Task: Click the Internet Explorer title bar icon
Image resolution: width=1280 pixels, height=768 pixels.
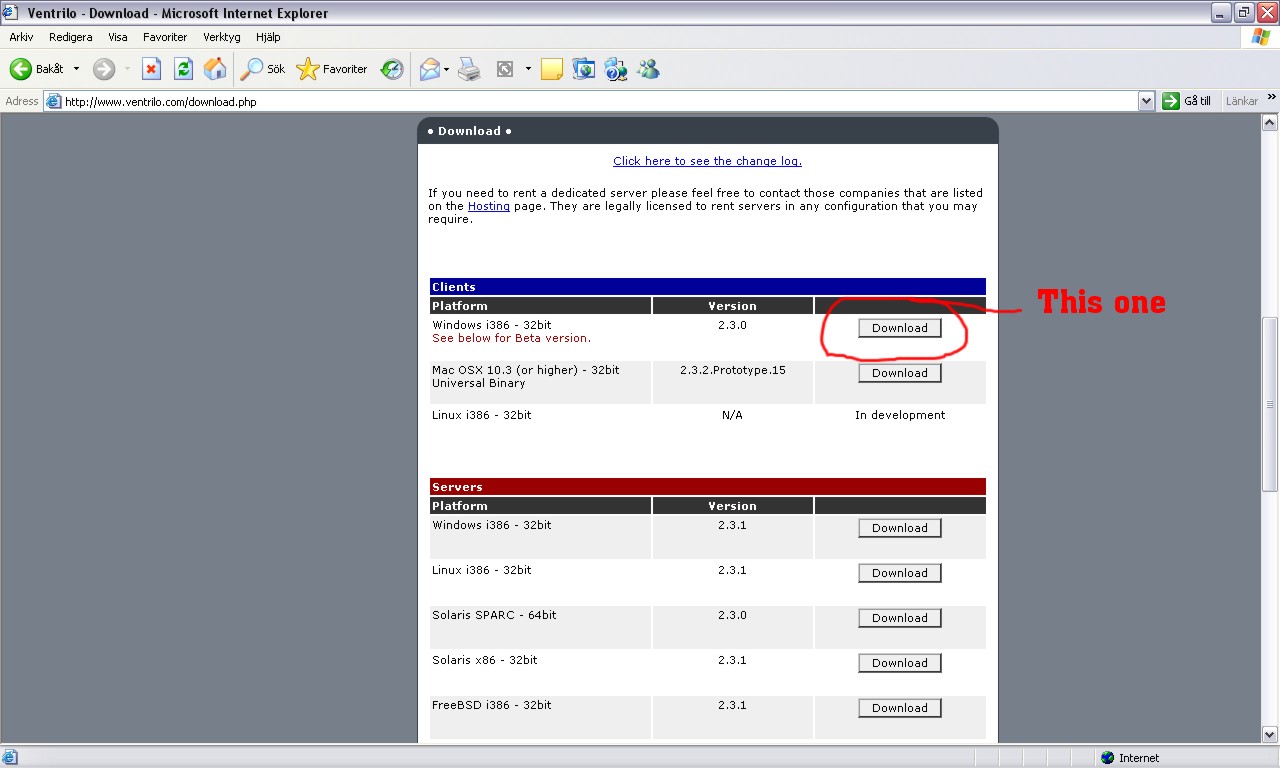Action: click(x=12, y=13)
